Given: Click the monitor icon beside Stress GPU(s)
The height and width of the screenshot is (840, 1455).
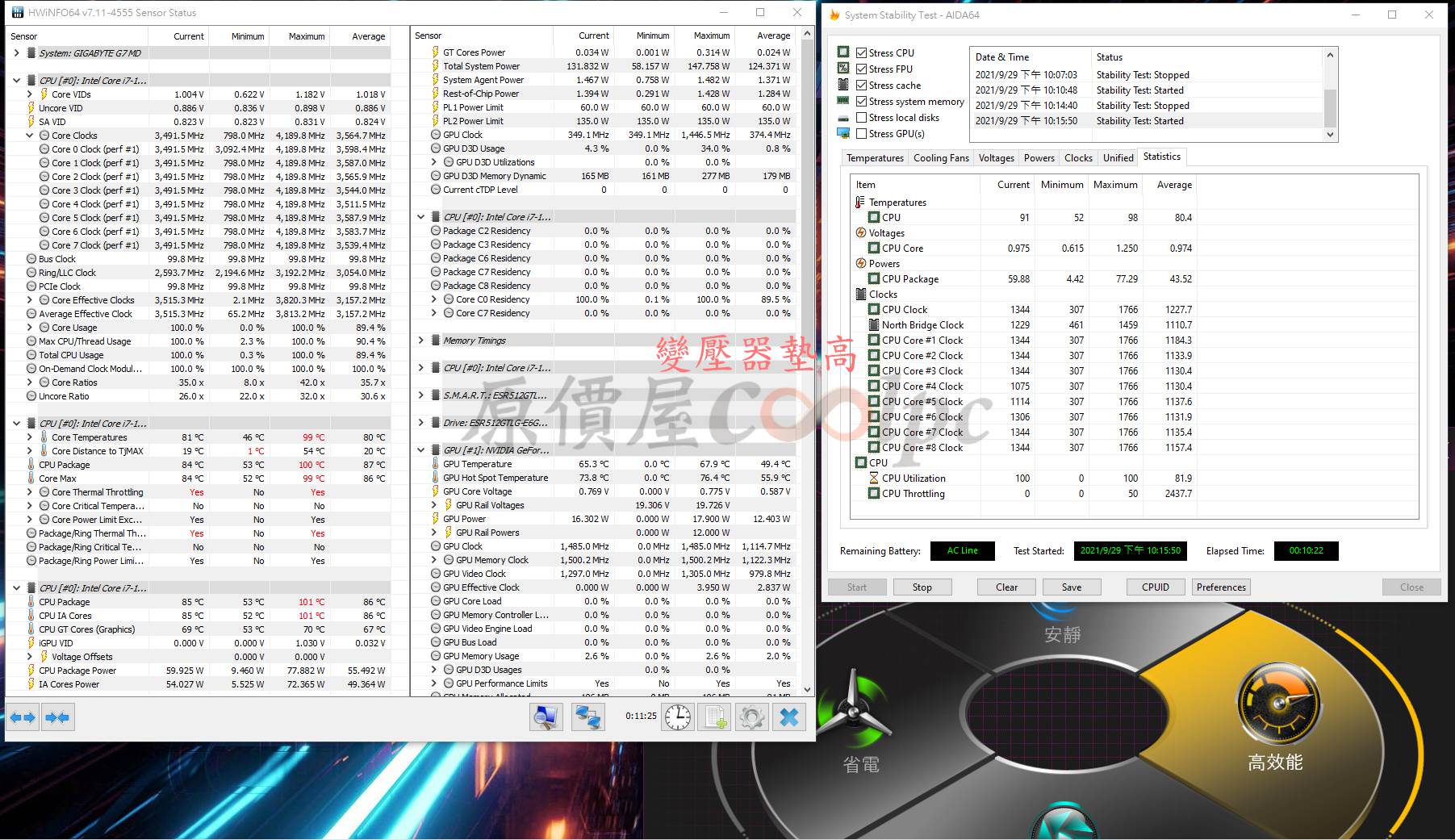Looking at the screenshot, I should (x=843, y=133).
